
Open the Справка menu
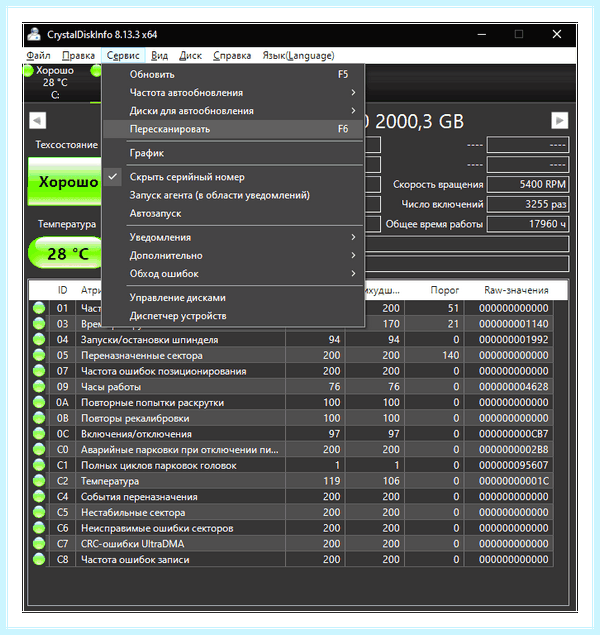point(232,55)
